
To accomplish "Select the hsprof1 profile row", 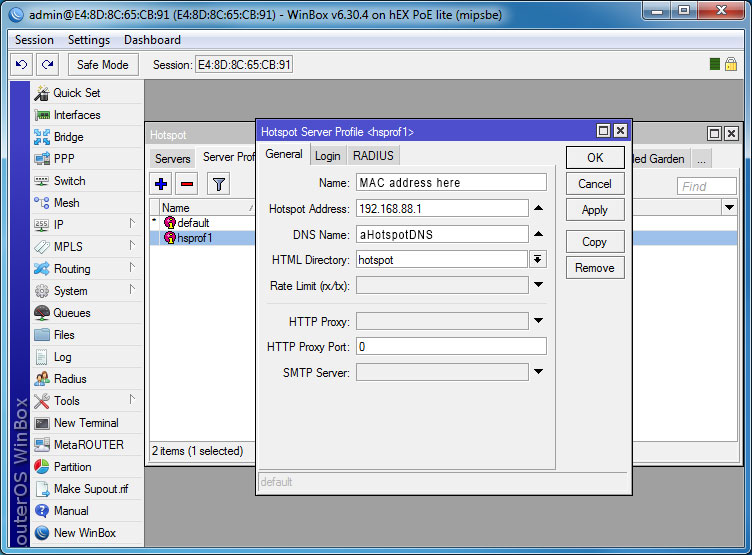I will point(202,238).
